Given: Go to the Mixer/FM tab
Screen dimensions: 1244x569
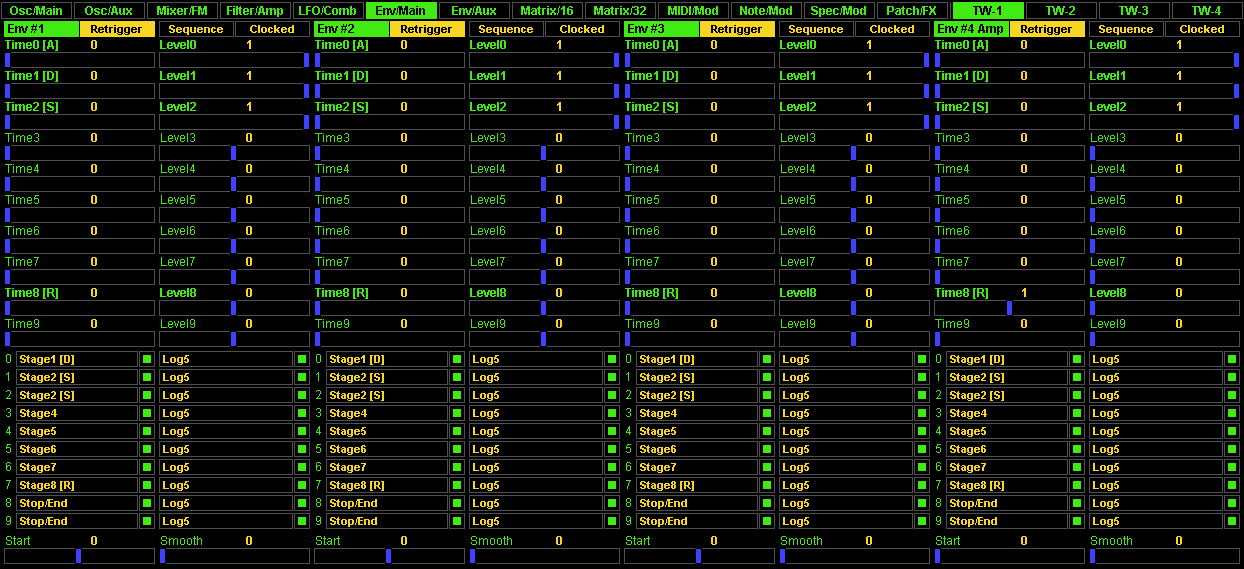Looking at the screenshot, I should [183, 10].
